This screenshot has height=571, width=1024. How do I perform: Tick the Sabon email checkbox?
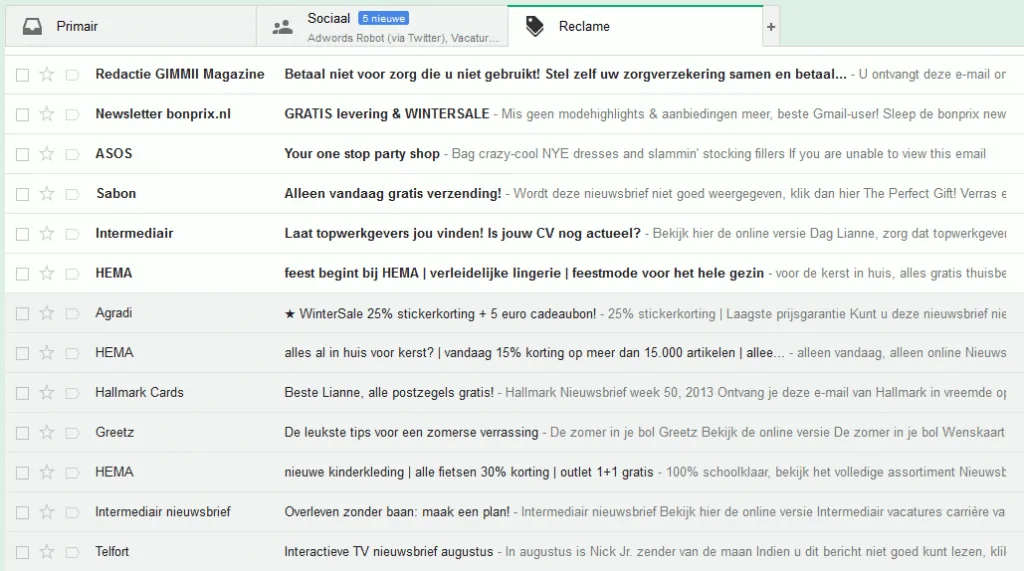click(22, 194)
